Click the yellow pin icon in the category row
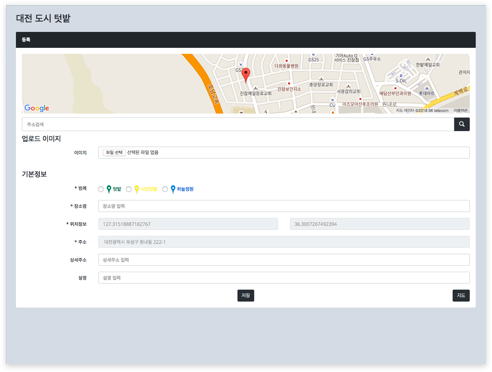This screenshot has height=372, width=492. coord(137,189)
